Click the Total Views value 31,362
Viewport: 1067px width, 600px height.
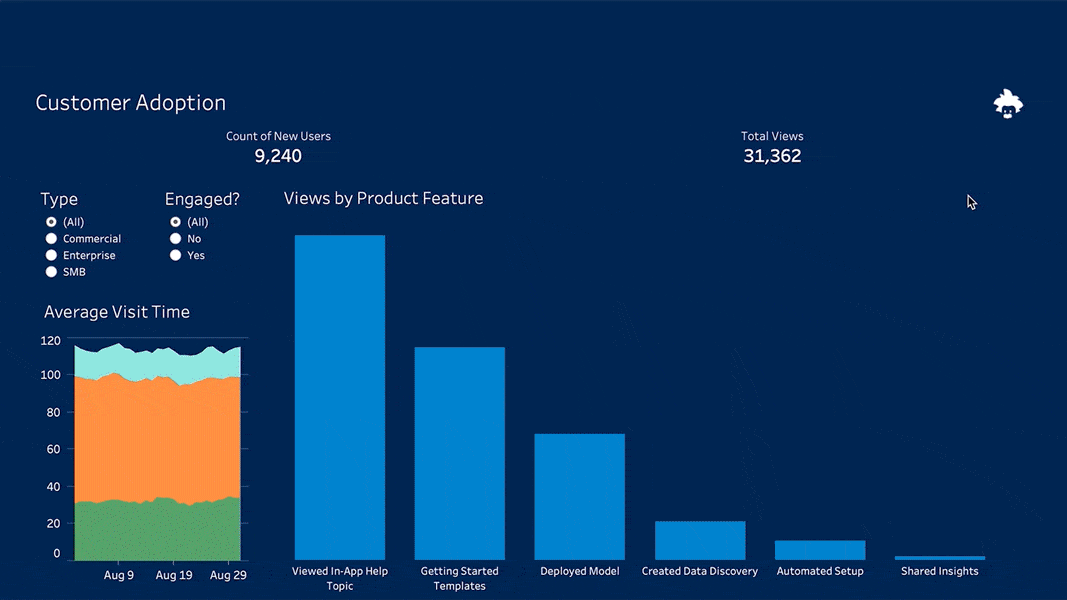tap(772, 156)
